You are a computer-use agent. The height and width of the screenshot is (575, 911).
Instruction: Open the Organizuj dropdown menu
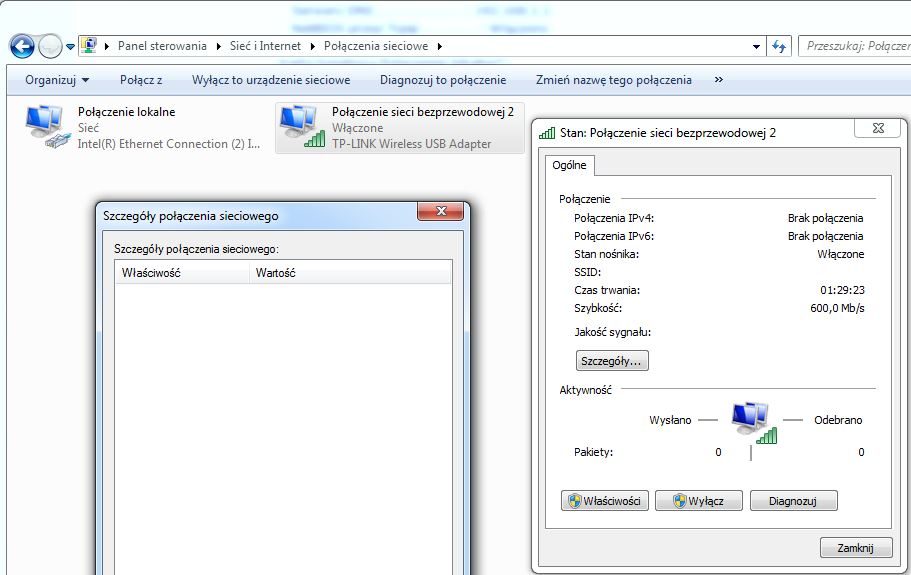[x=57, y=80]
